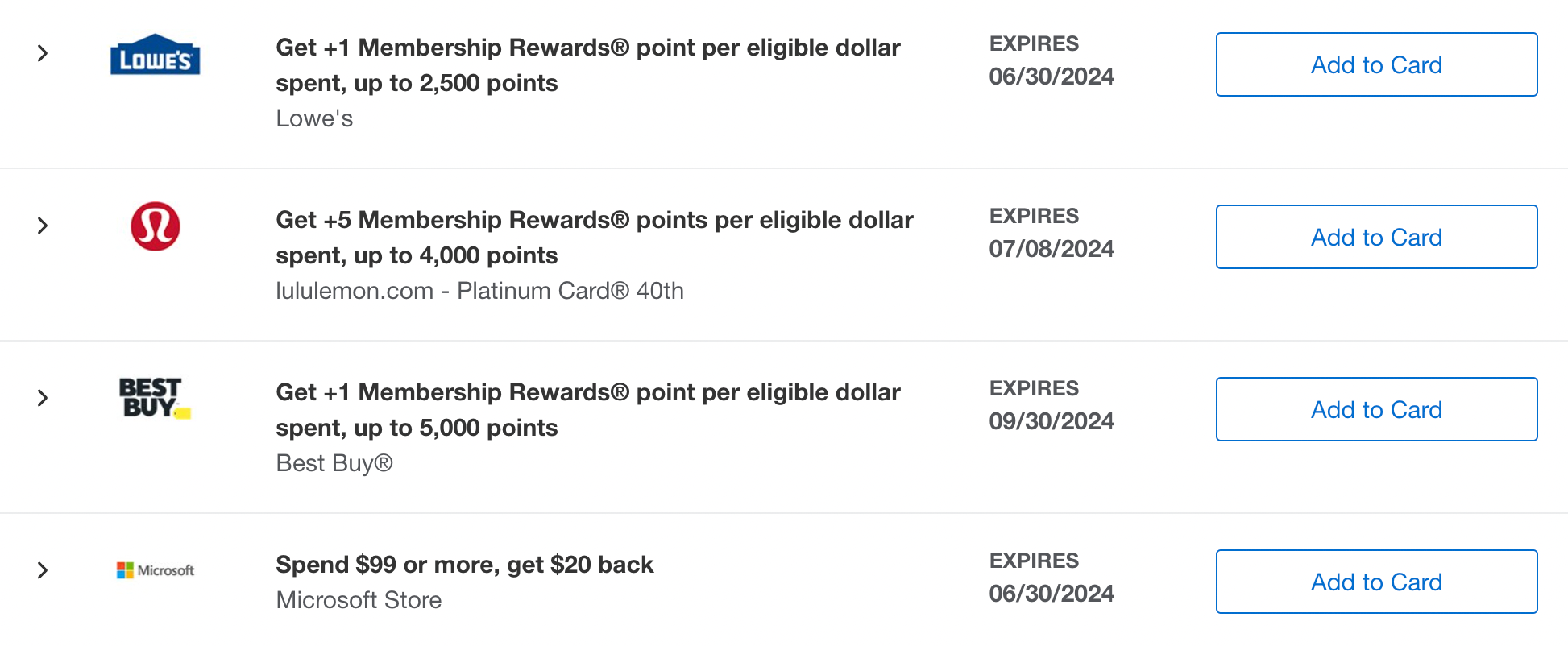Open the +5 points up to 4,000 offer title

tap(594, 237)
